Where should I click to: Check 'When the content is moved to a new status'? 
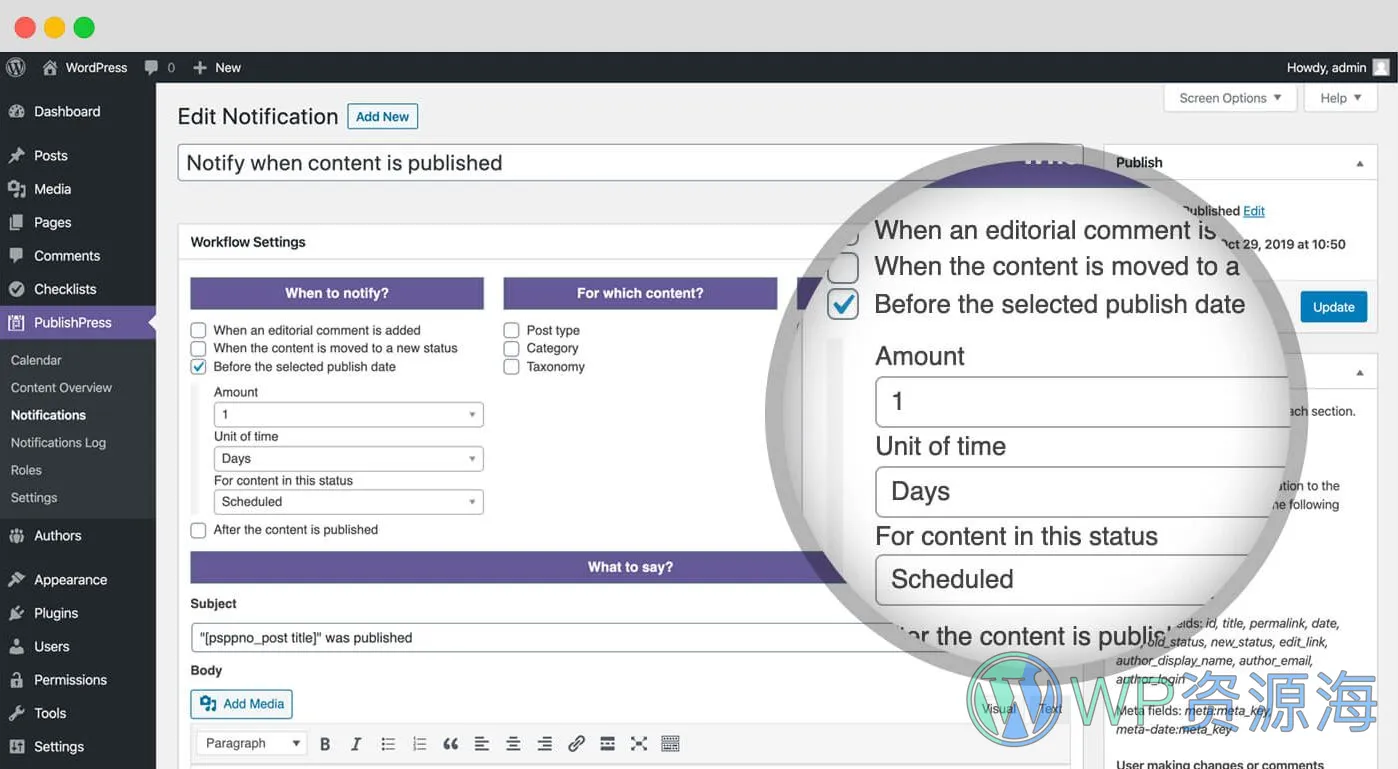pyautogui.click(x=198, y=348)
